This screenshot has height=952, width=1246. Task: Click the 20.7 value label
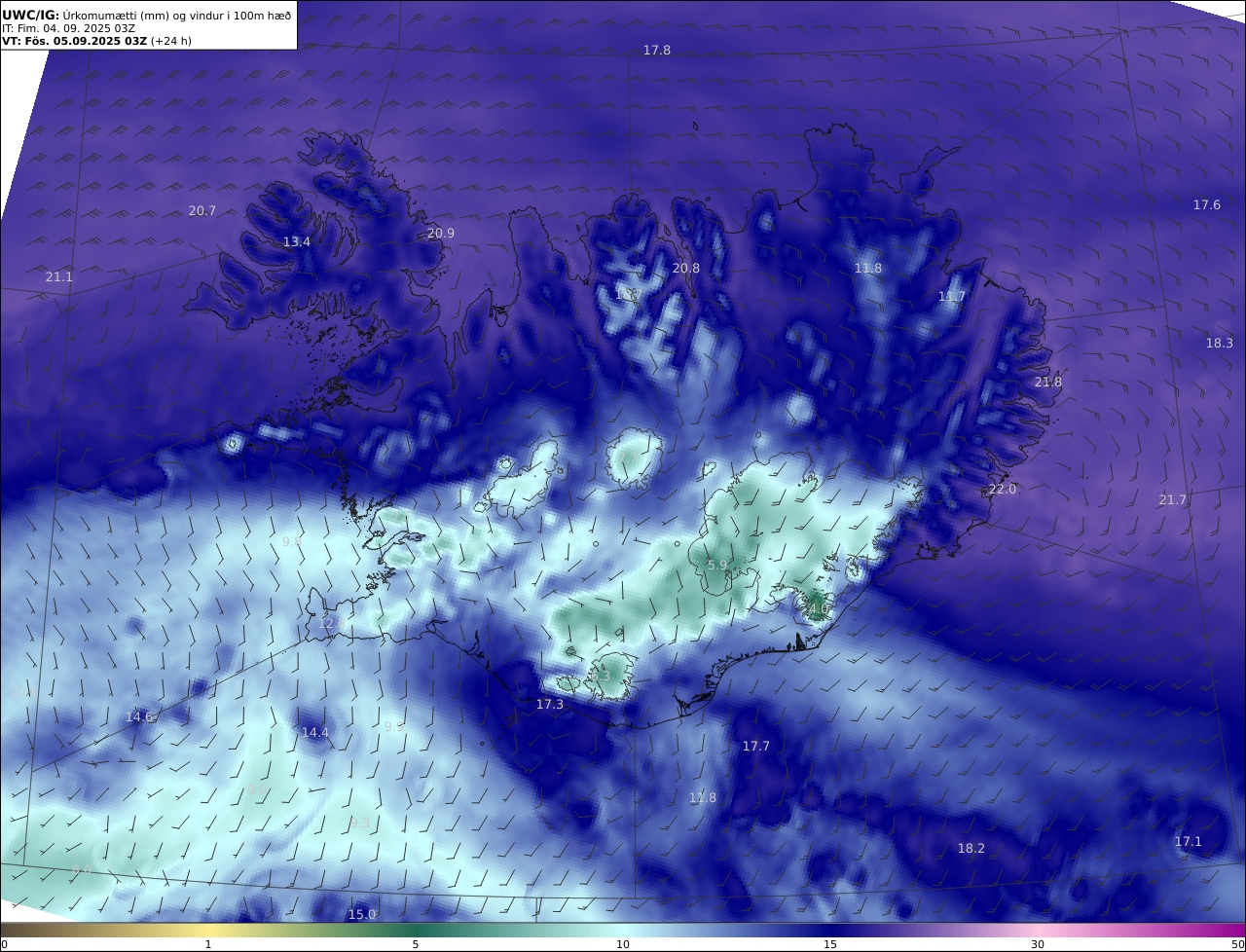click(x=202, y=210)
